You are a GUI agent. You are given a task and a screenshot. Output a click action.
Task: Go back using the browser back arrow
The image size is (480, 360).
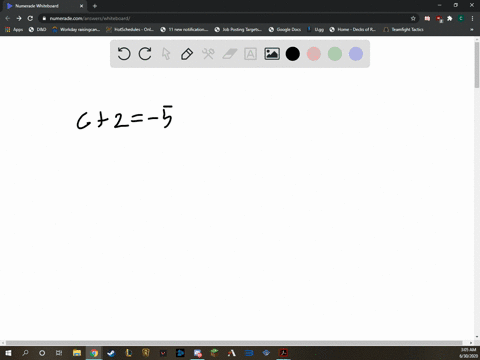point(8,18)
